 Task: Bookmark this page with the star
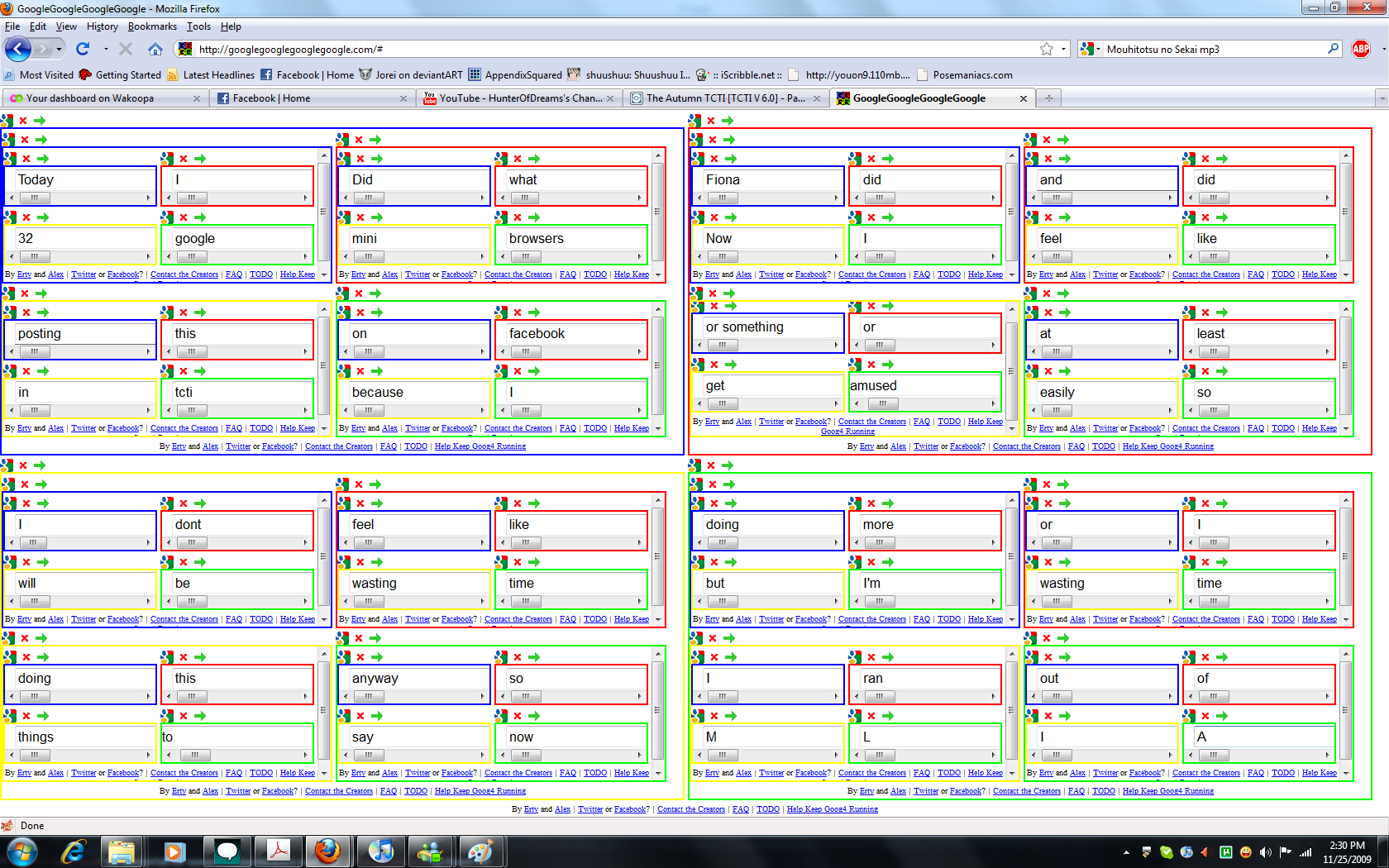tap(1047, 49)
